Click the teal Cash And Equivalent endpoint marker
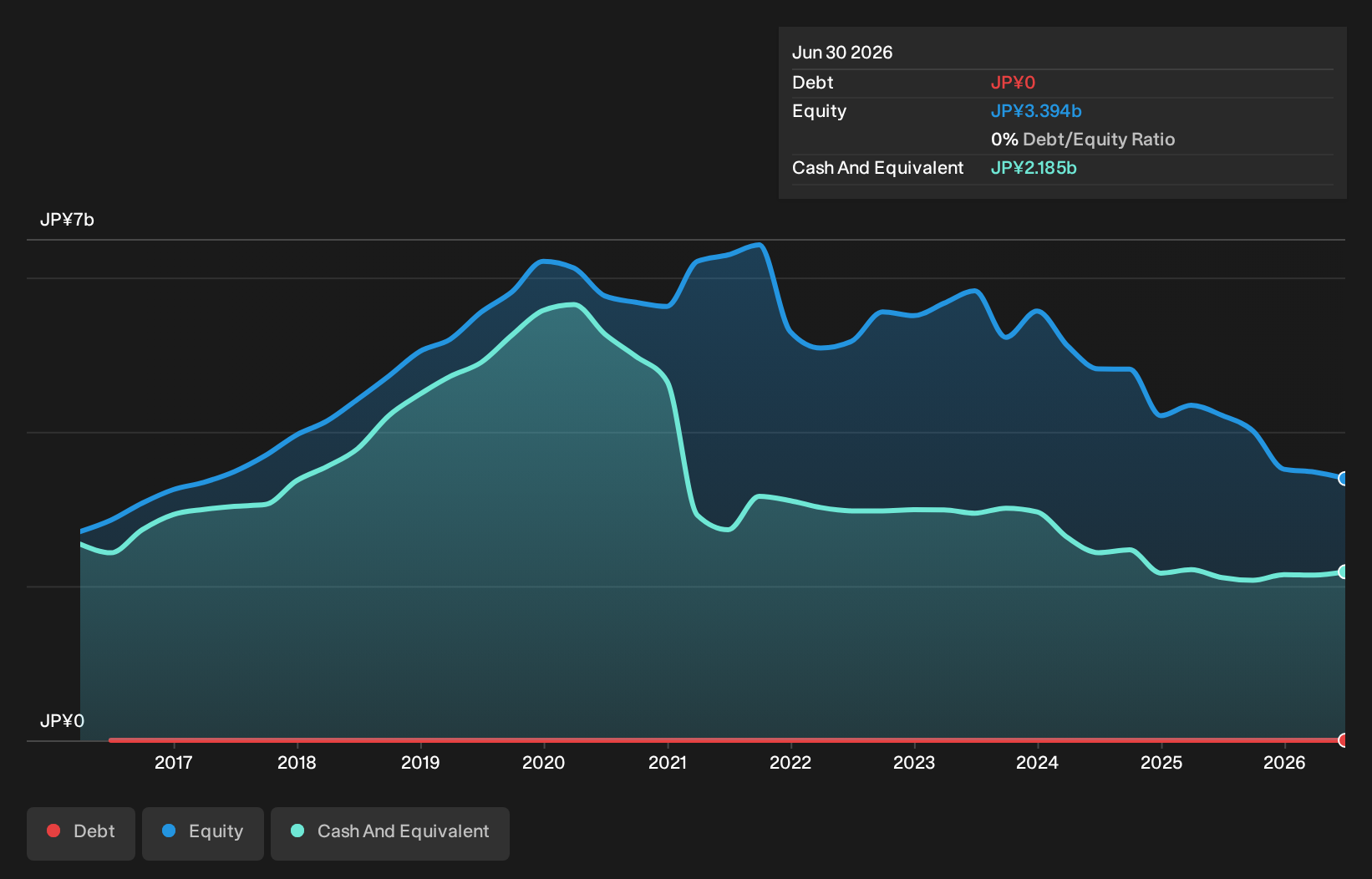This screenshot has width=1372, height=879. pyautogui.click(x=1344, y=572)
